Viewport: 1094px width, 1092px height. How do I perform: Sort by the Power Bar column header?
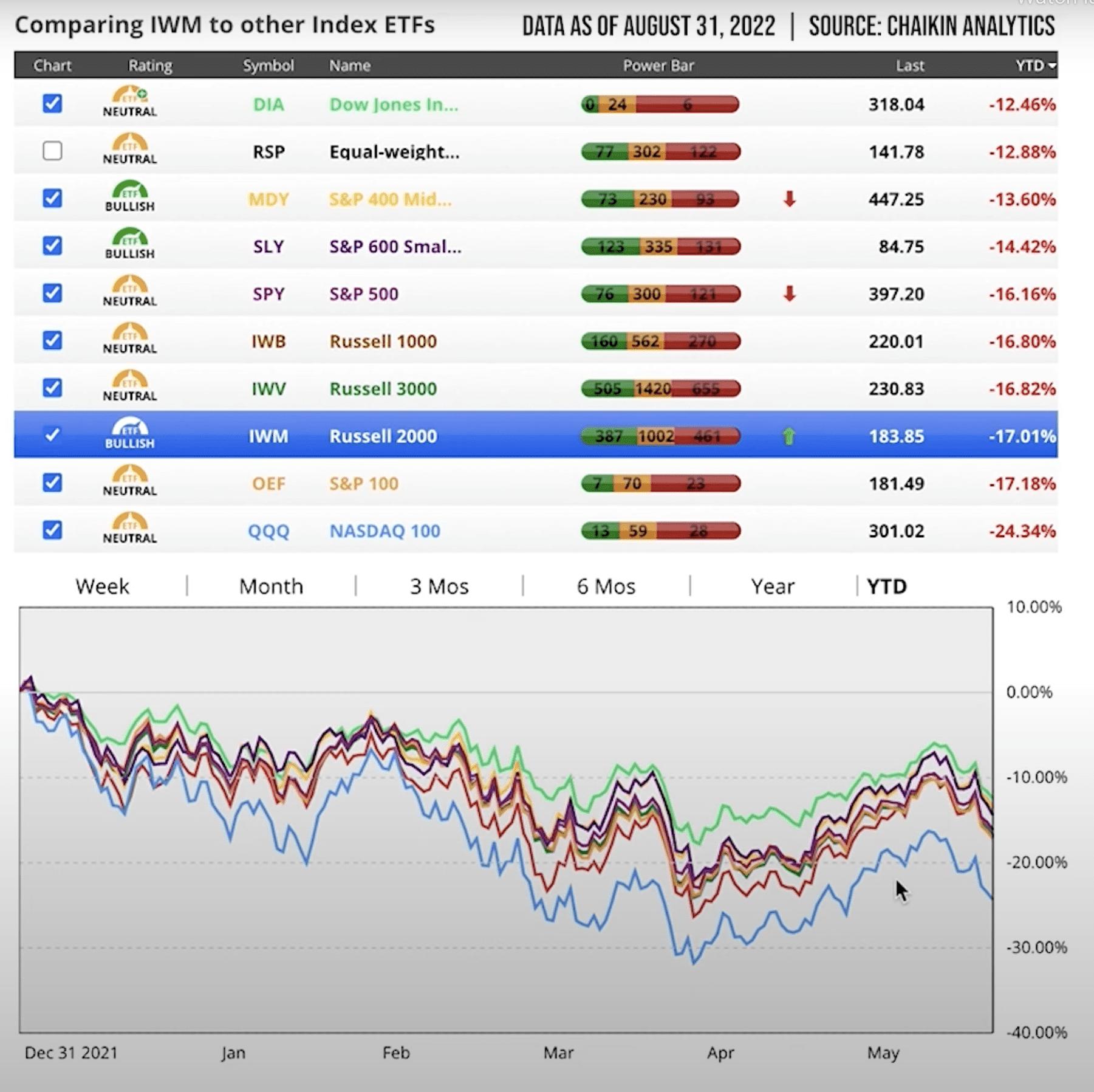[x=658, y=65]
